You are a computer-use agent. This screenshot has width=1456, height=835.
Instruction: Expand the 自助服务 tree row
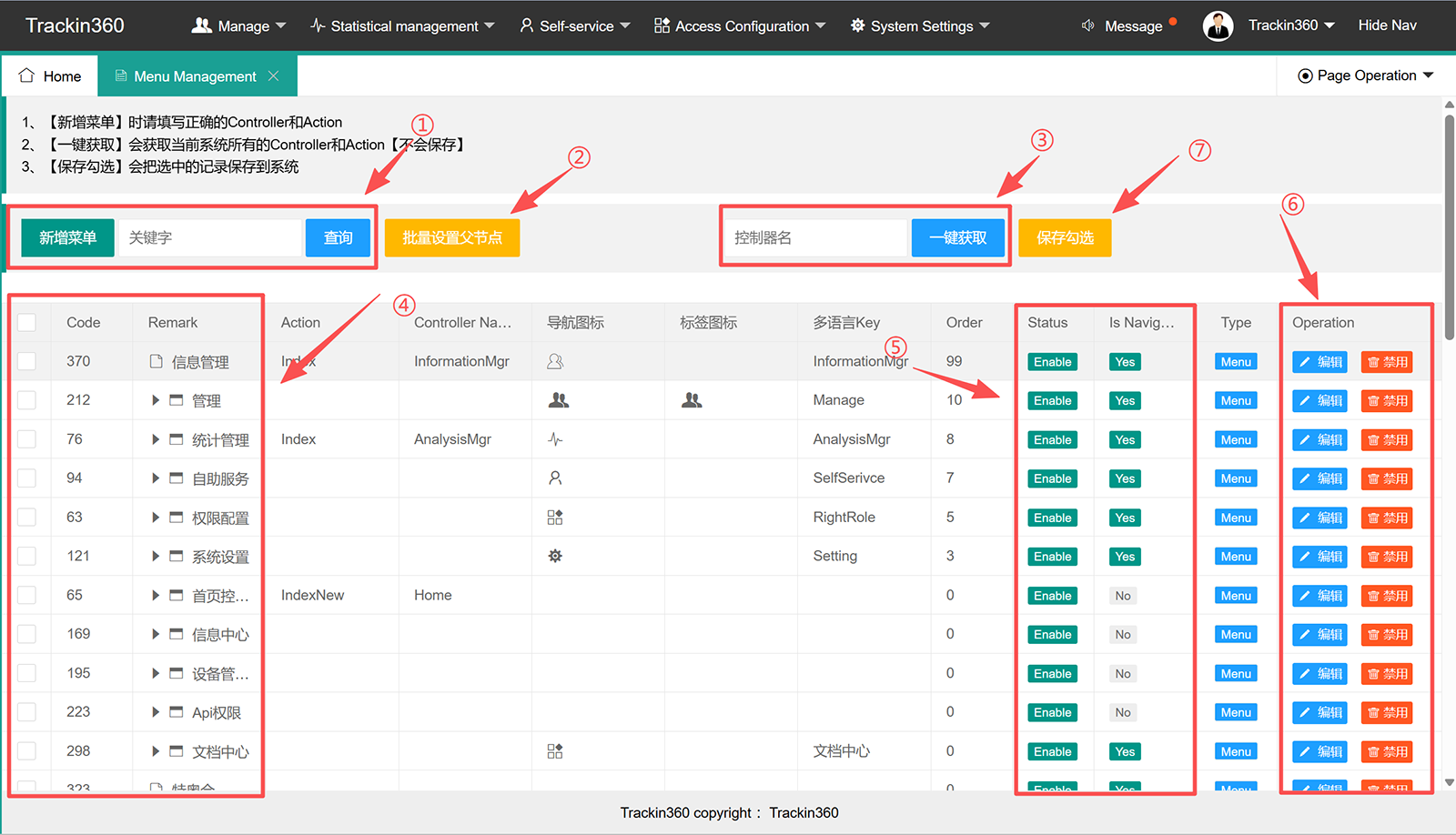(x=156, y=478)
